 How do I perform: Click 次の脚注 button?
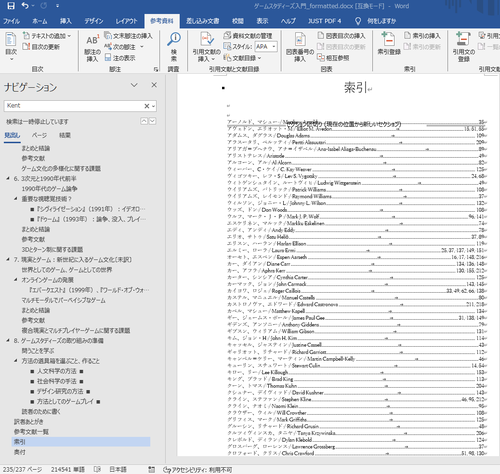click(120, 47)
